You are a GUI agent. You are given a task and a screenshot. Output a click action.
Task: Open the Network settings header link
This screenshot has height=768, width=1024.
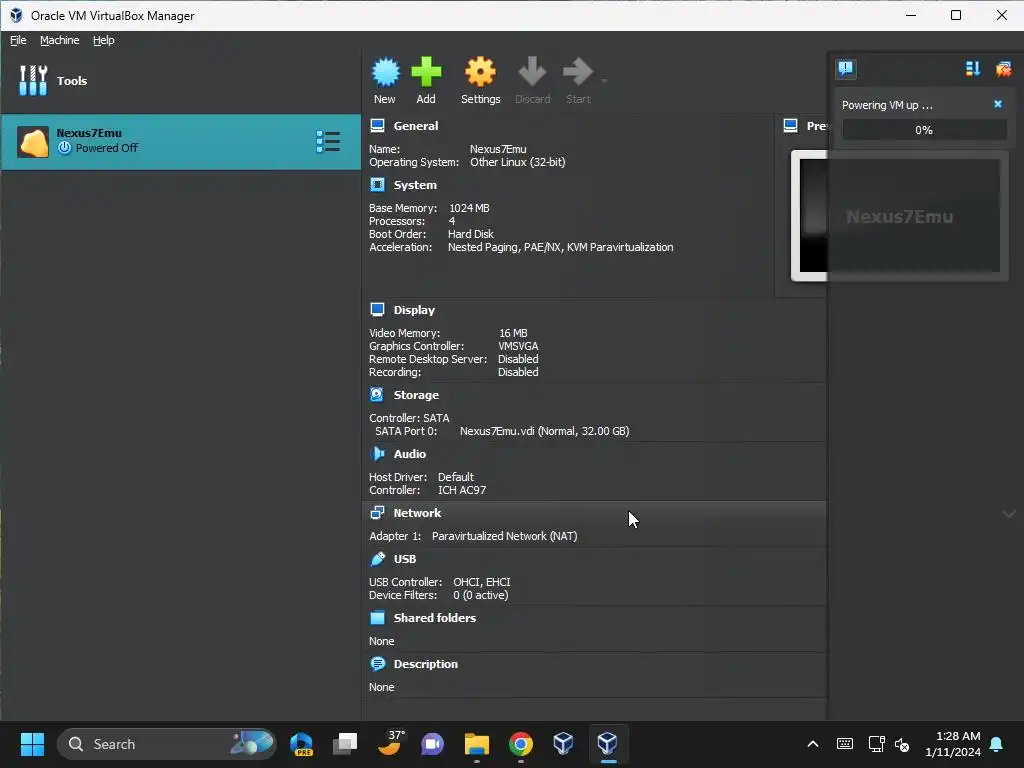click(417, 513)
